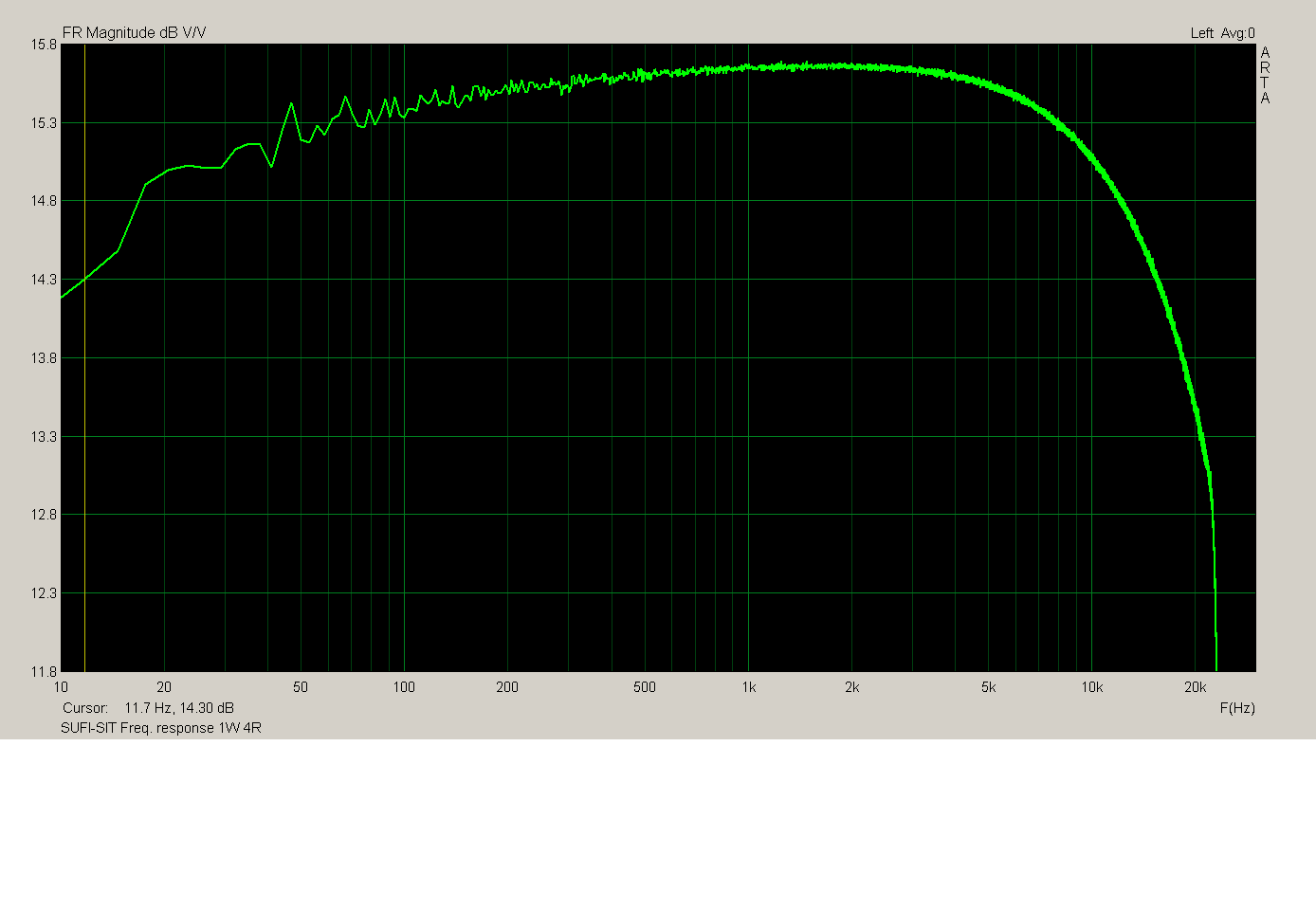Click the 1k frequency axis label
The width and height of the screenshot is (1316, 910).
point(749,687)
